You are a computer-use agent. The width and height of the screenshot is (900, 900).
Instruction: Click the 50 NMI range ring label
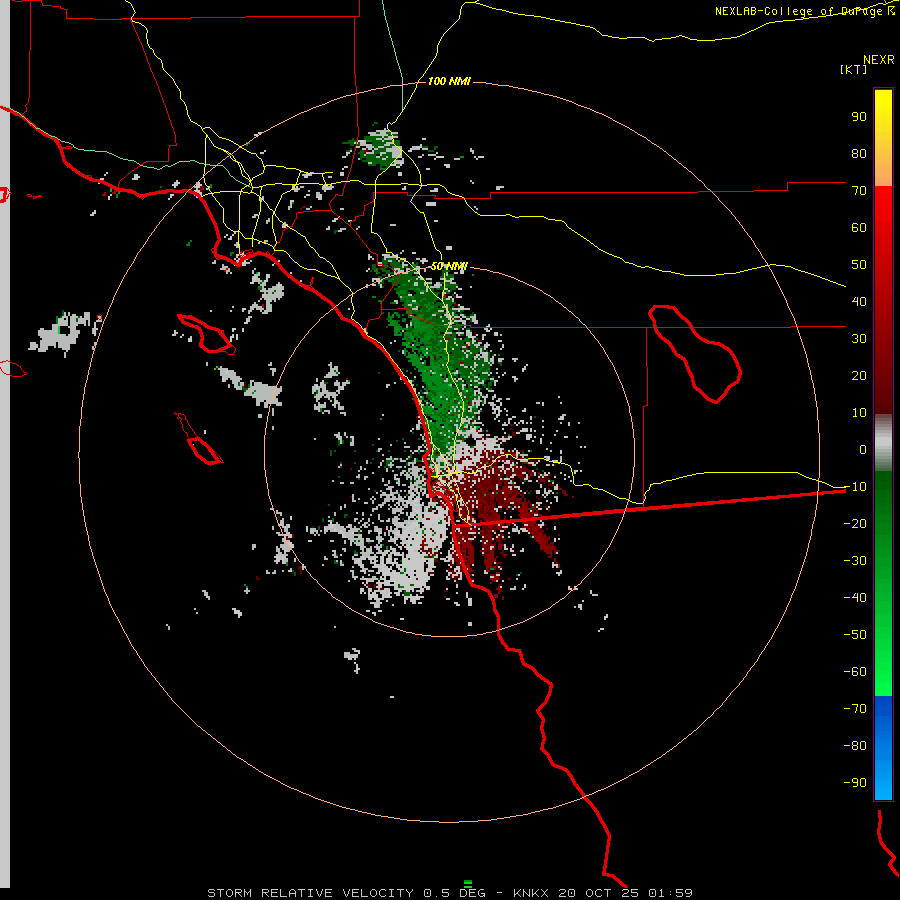pyautogui.click(x=449, y=266)
